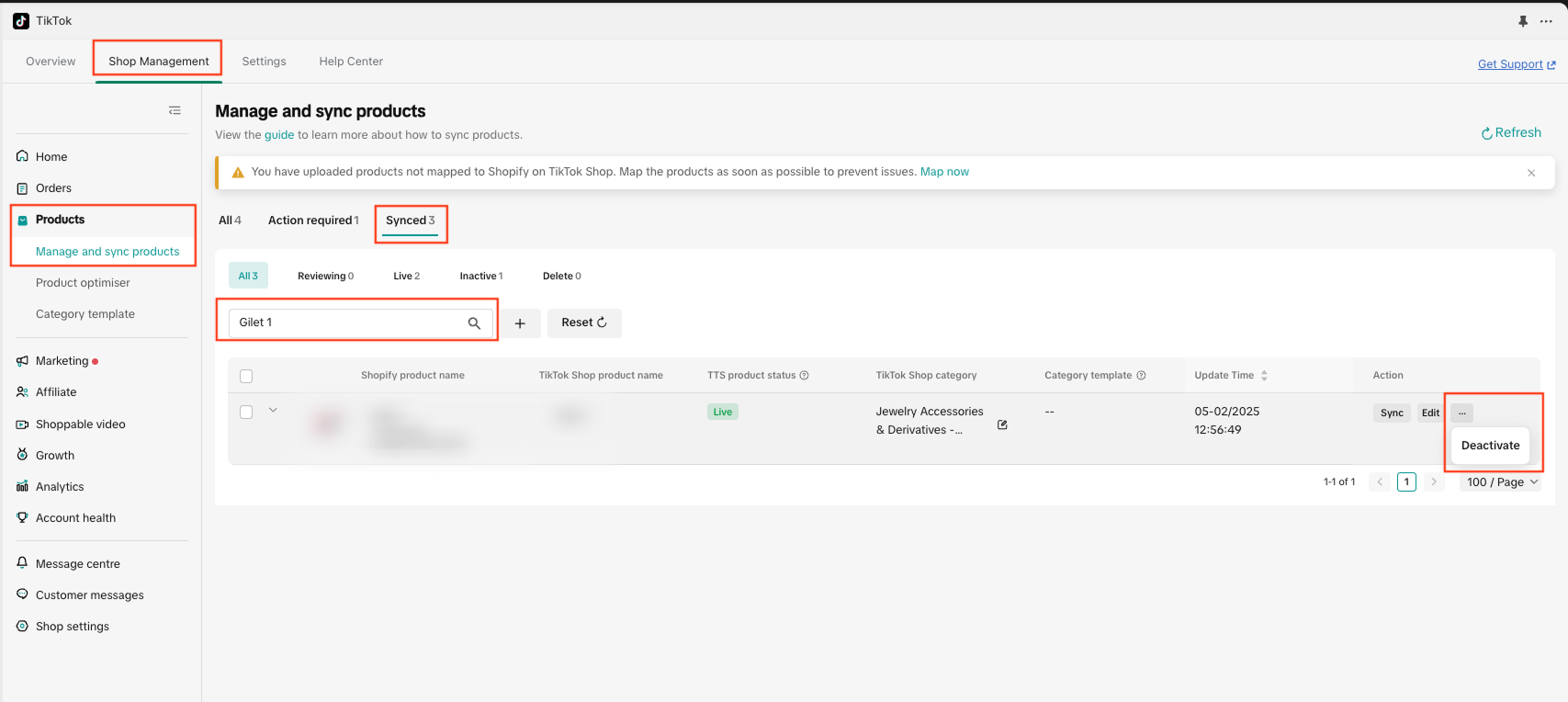Click the Shoppable video icon

(x=22, y=425)
